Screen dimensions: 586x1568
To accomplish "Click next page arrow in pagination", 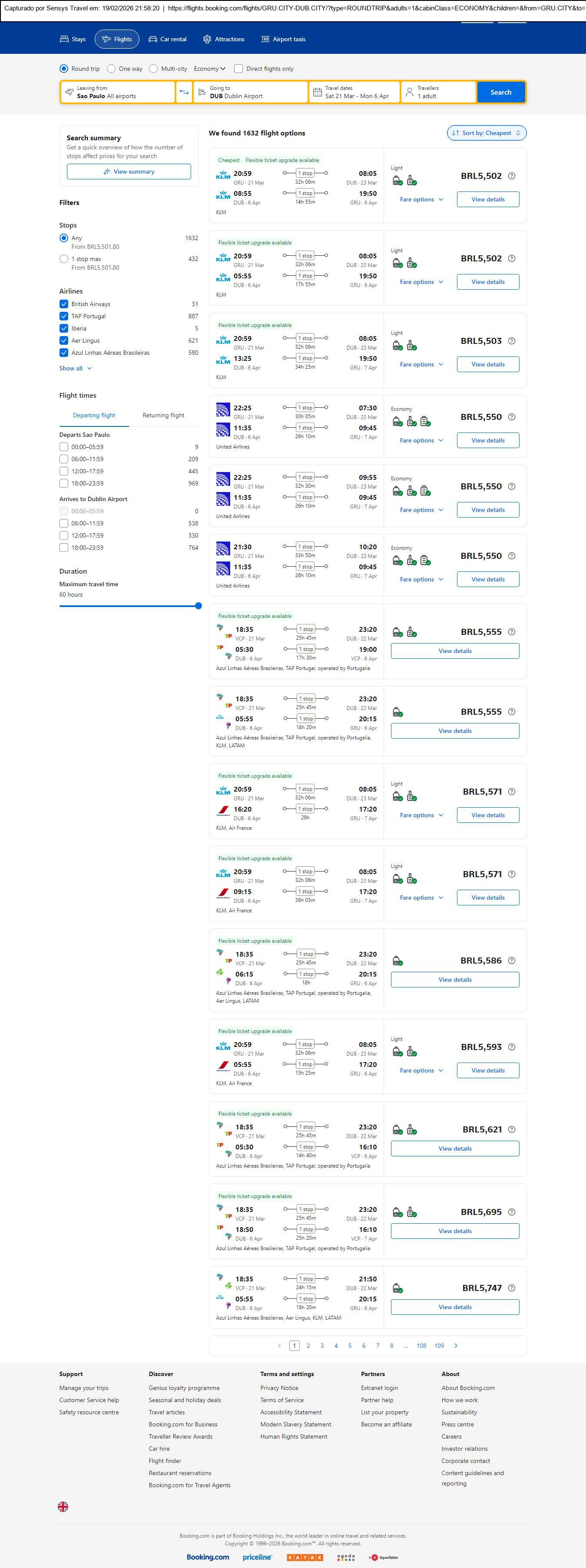I will pos(456,1346).
